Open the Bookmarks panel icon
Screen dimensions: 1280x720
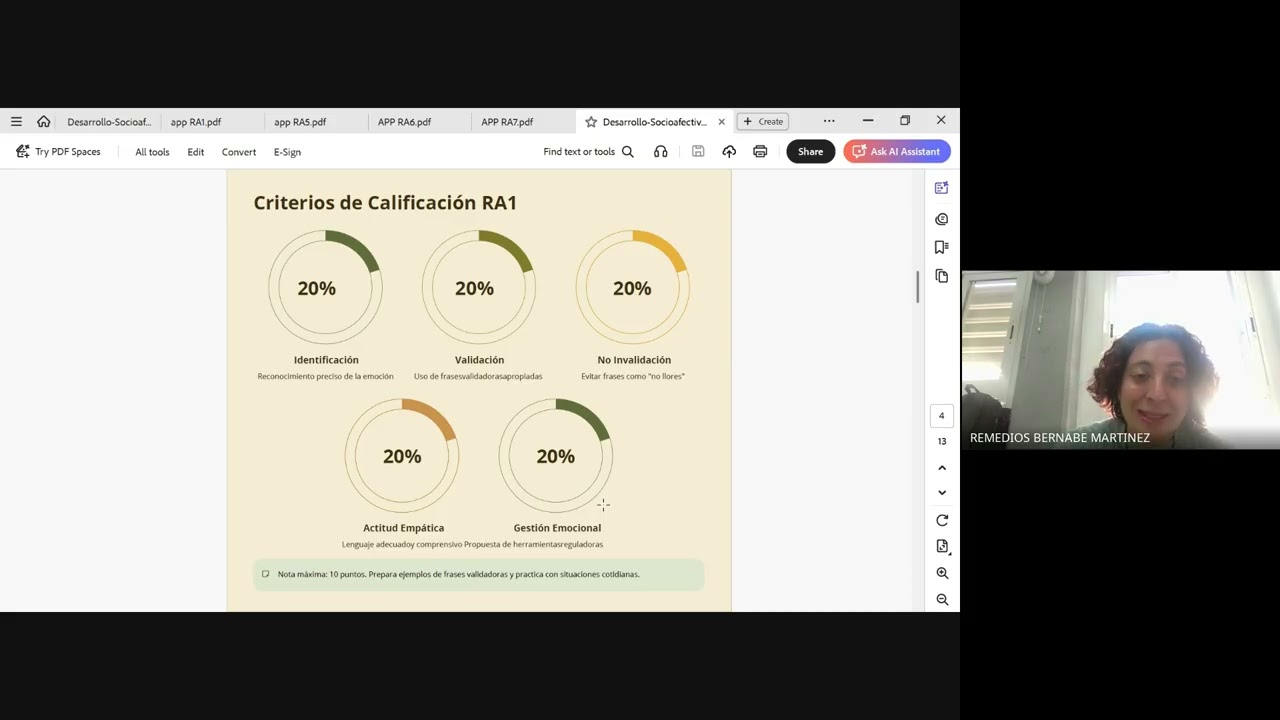(941, 247)
